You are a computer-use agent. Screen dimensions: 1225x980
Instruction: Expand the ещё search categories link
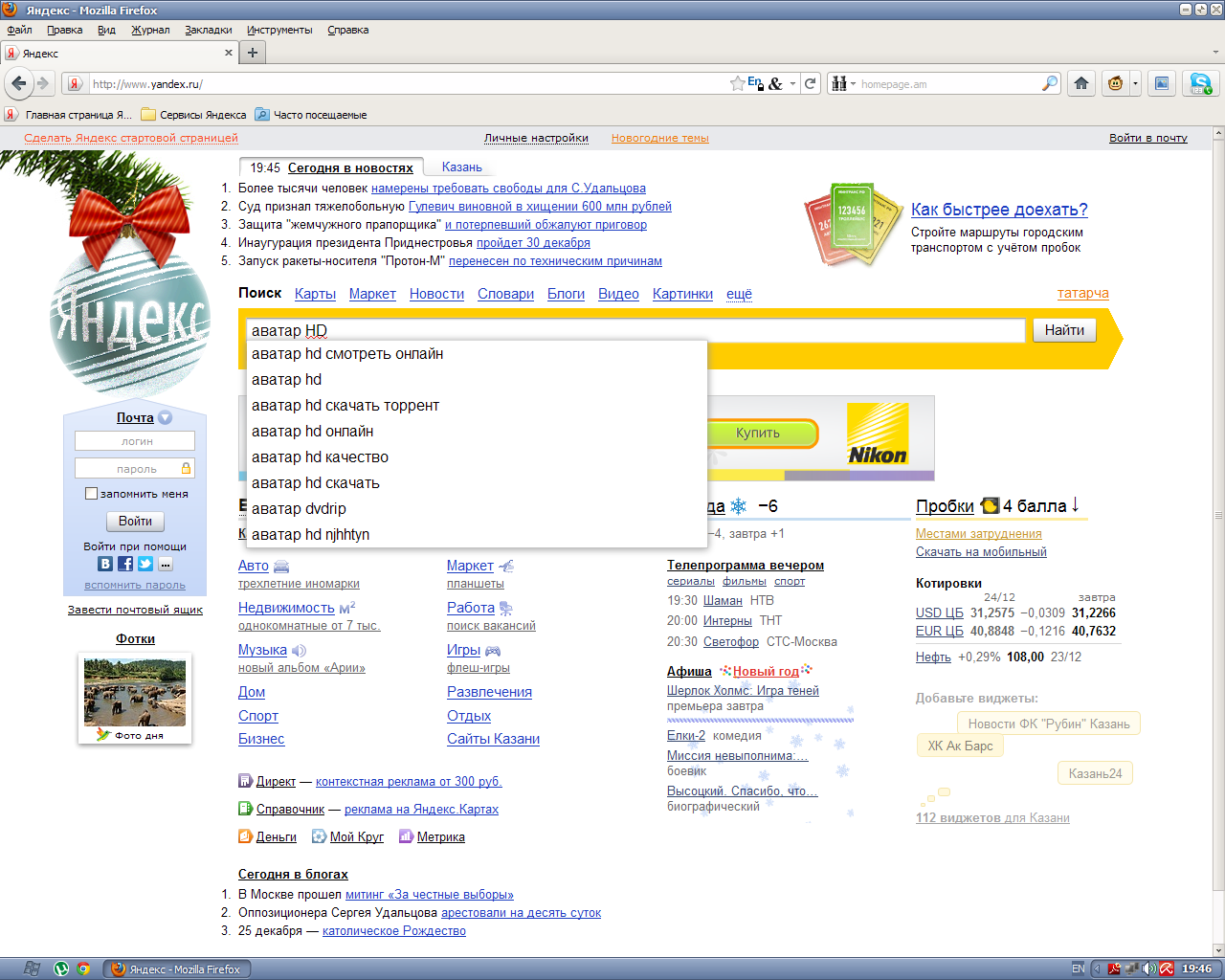(739, 294)
